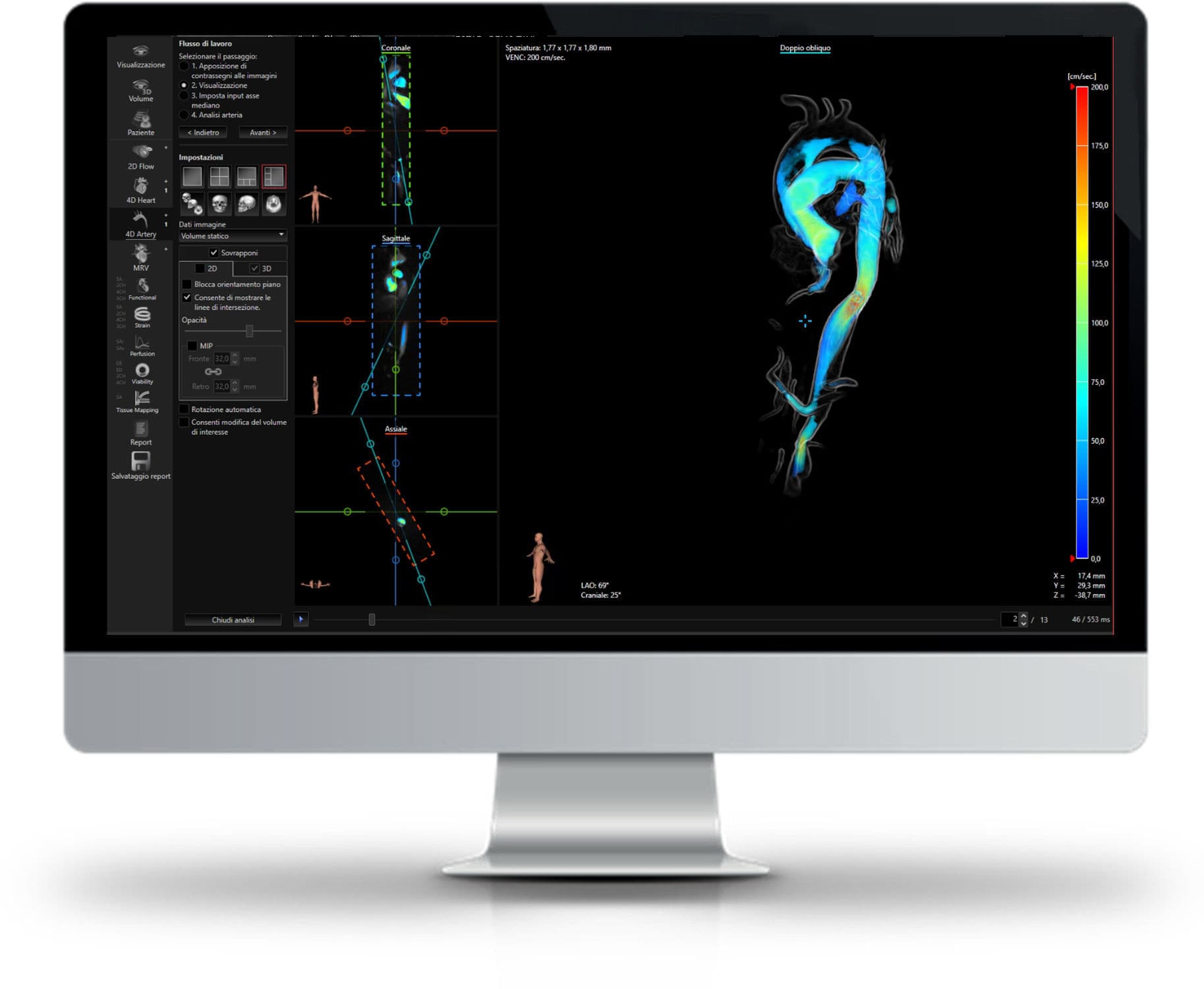Click the Salvataggio report icon
The height and width of the screenshot is (989, 1204).
[140, 464]
